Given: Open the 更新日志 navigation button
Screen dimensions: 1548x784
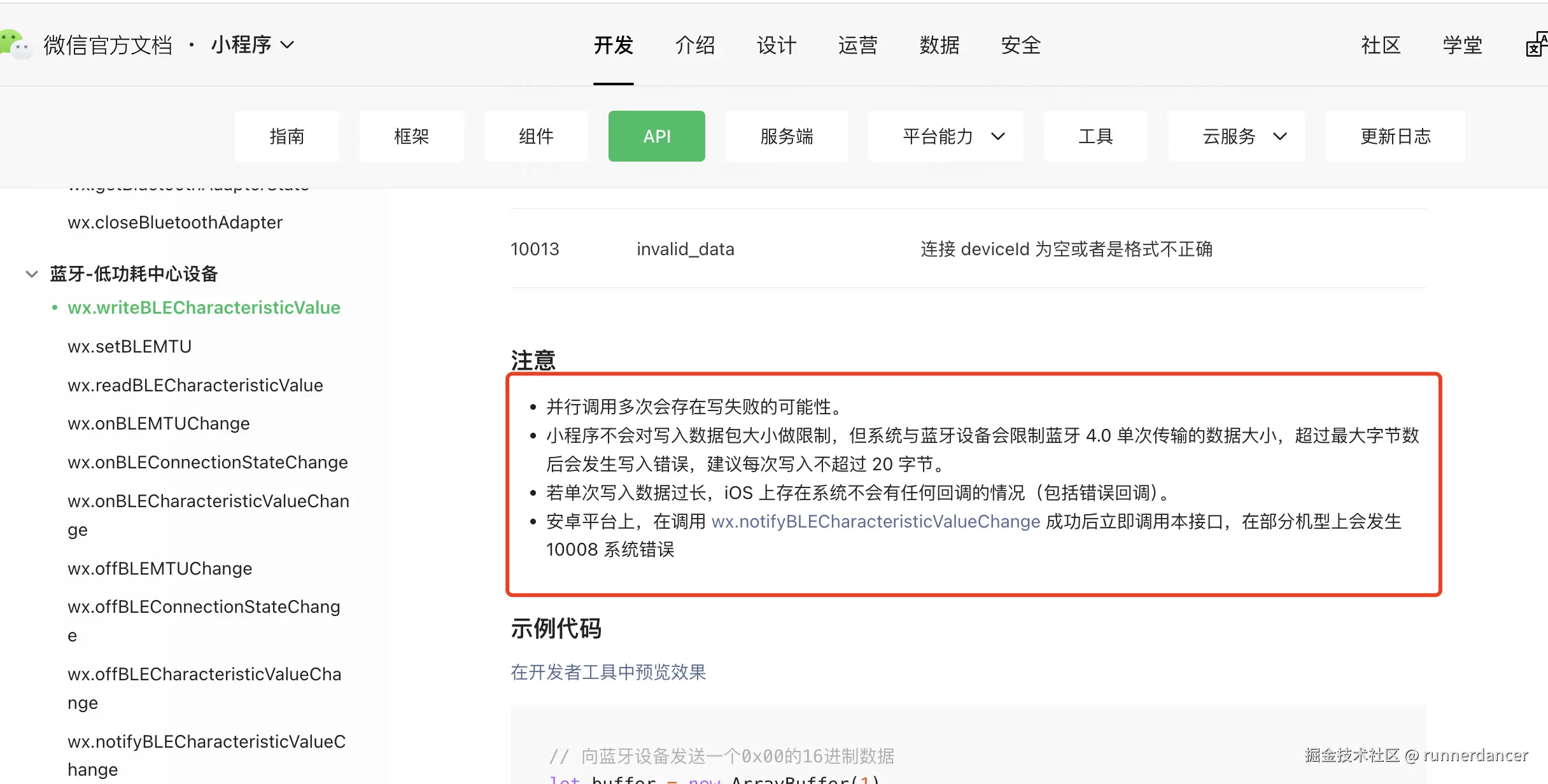Looking at the screenshot, I should (x=1395, y=136).
